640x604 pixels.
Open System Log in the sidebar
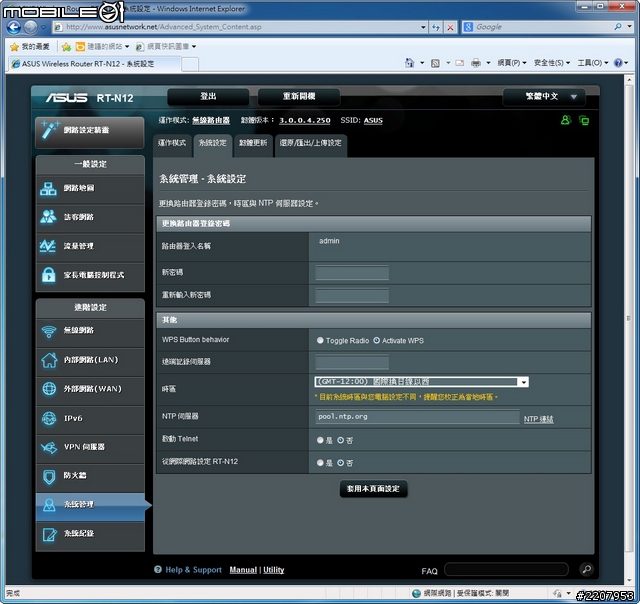(90, 534)
